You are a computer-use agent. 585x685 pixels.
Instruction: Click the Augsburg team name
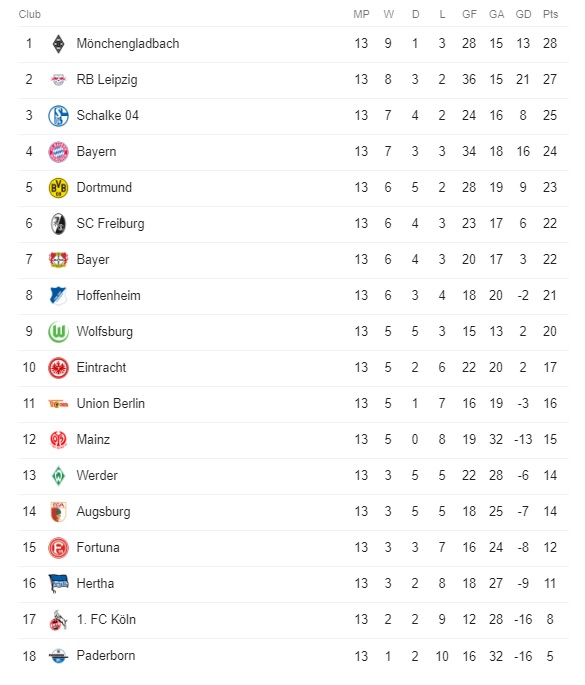[103, 512]
